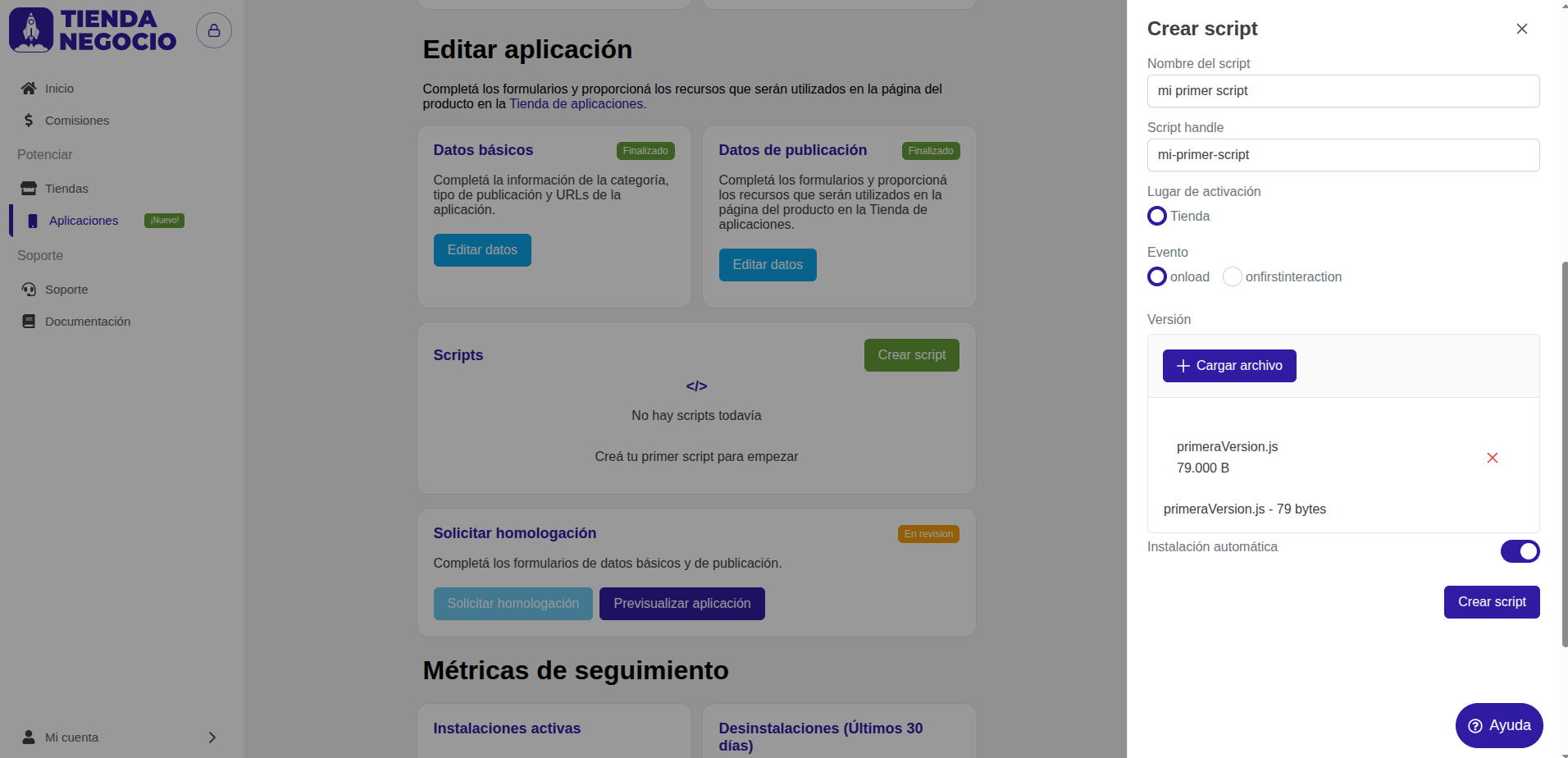Click Editar datos in Datos básicos card
1568x758 pixels.
coord(482,250)
